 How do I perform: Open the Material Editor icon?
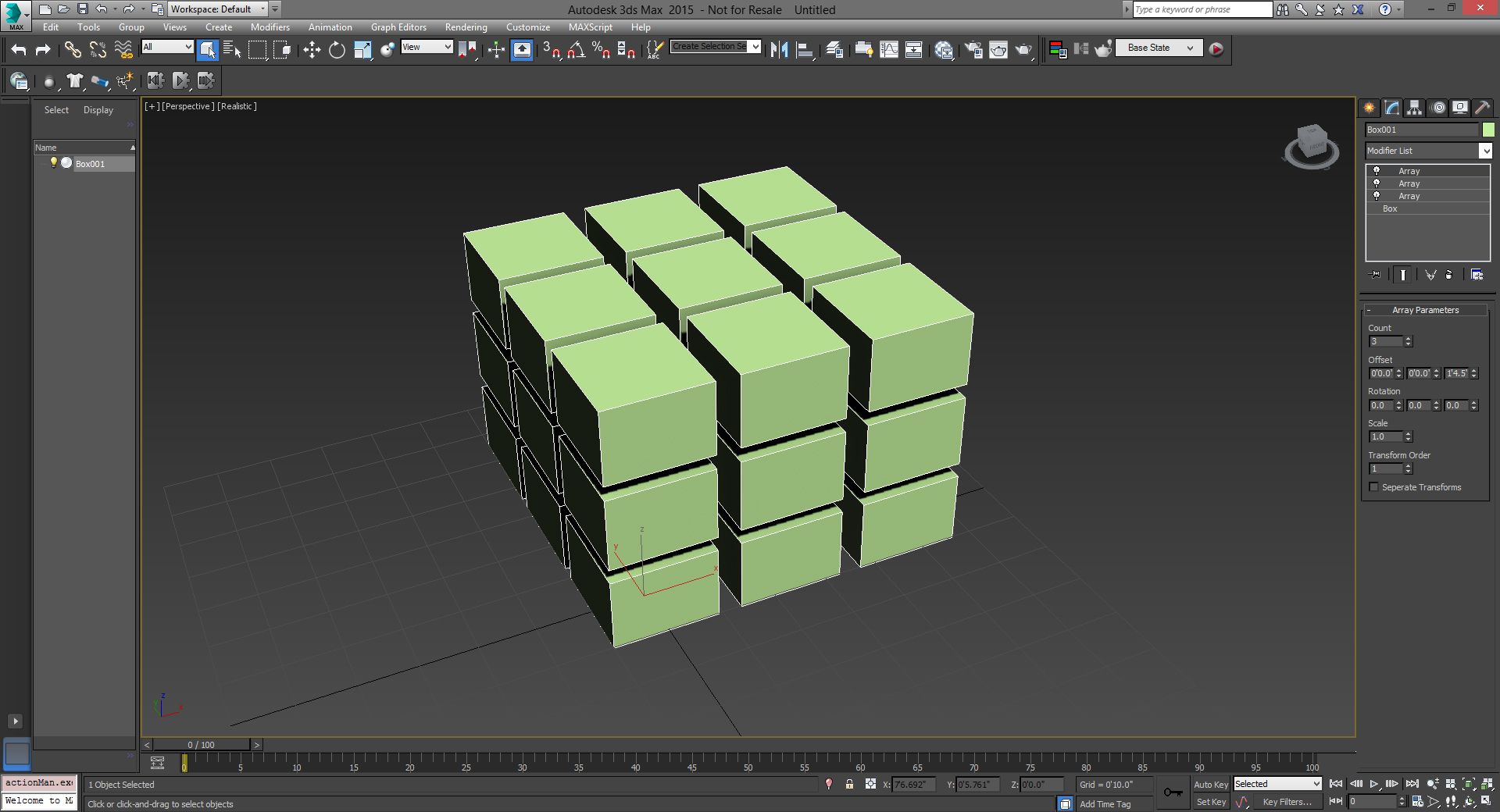point(944,50)
